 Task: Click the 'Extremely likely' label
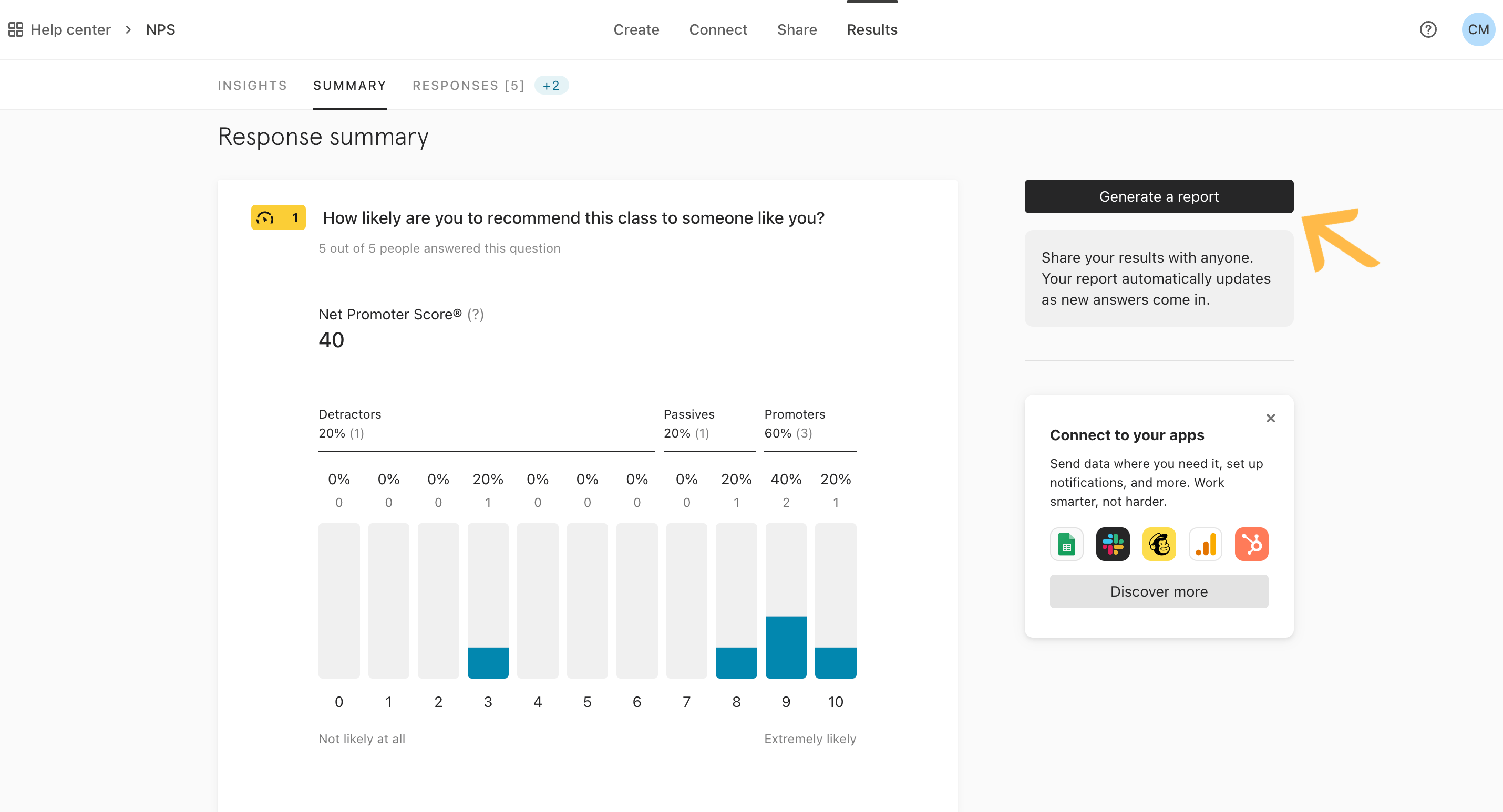[810, 739]
